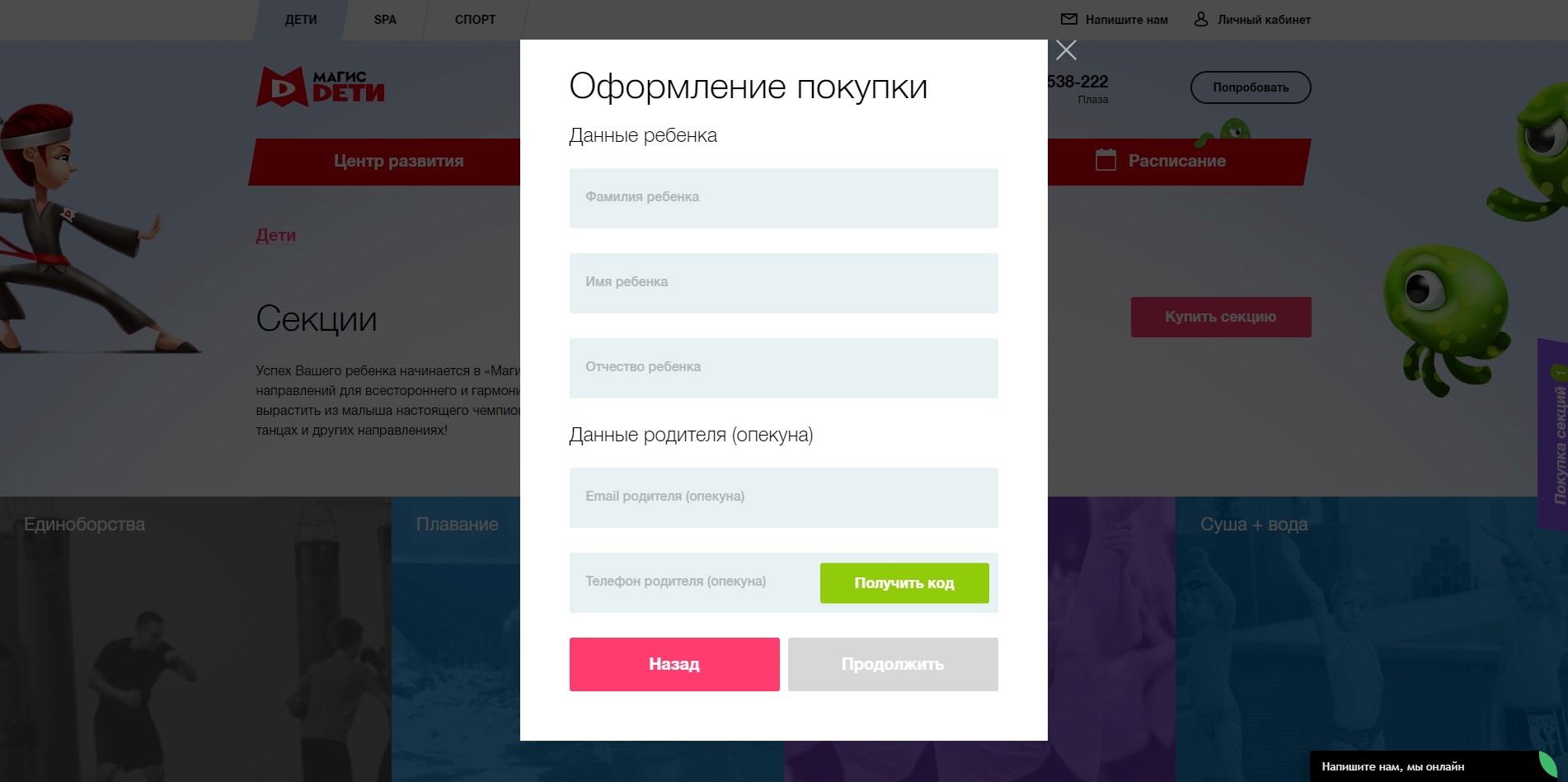This screenshot has height=782, width=1568.
Task: Click the Продолжить button
Action: 893,664
